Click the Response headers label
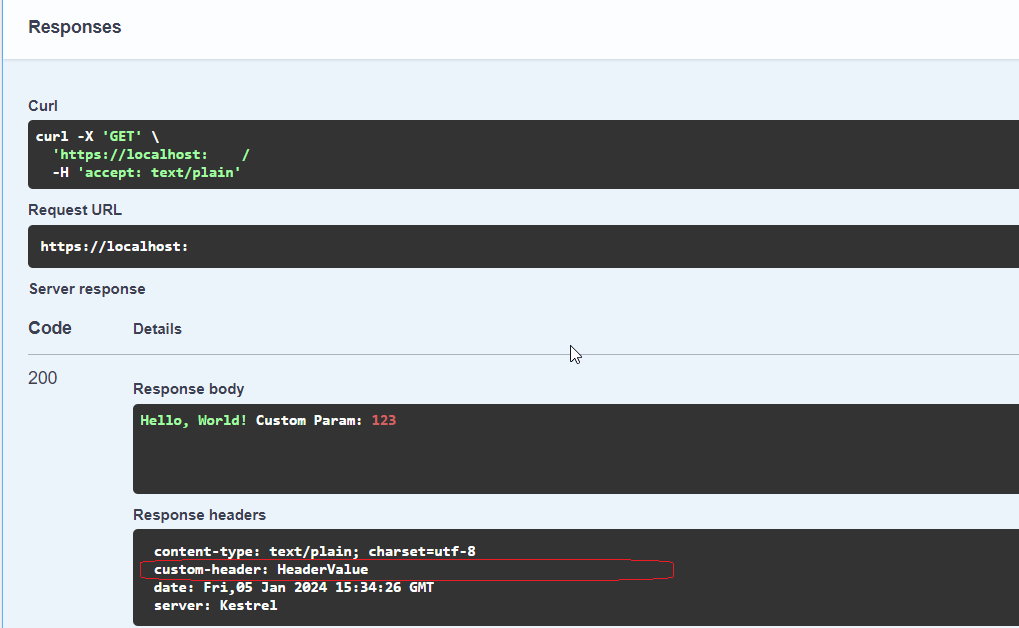 (x=200, y=515)
